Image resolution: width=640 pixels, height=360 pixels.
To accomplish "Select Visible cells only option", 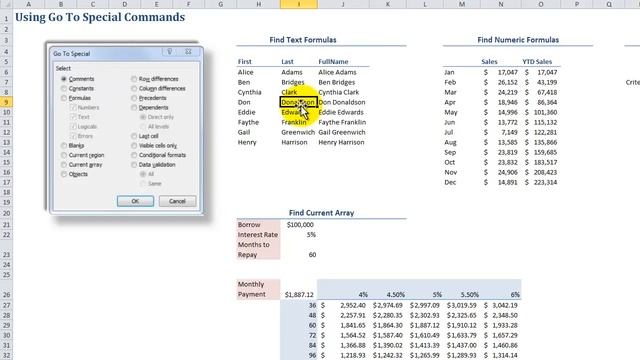I will pyautogui.click(x=154, y=145).
